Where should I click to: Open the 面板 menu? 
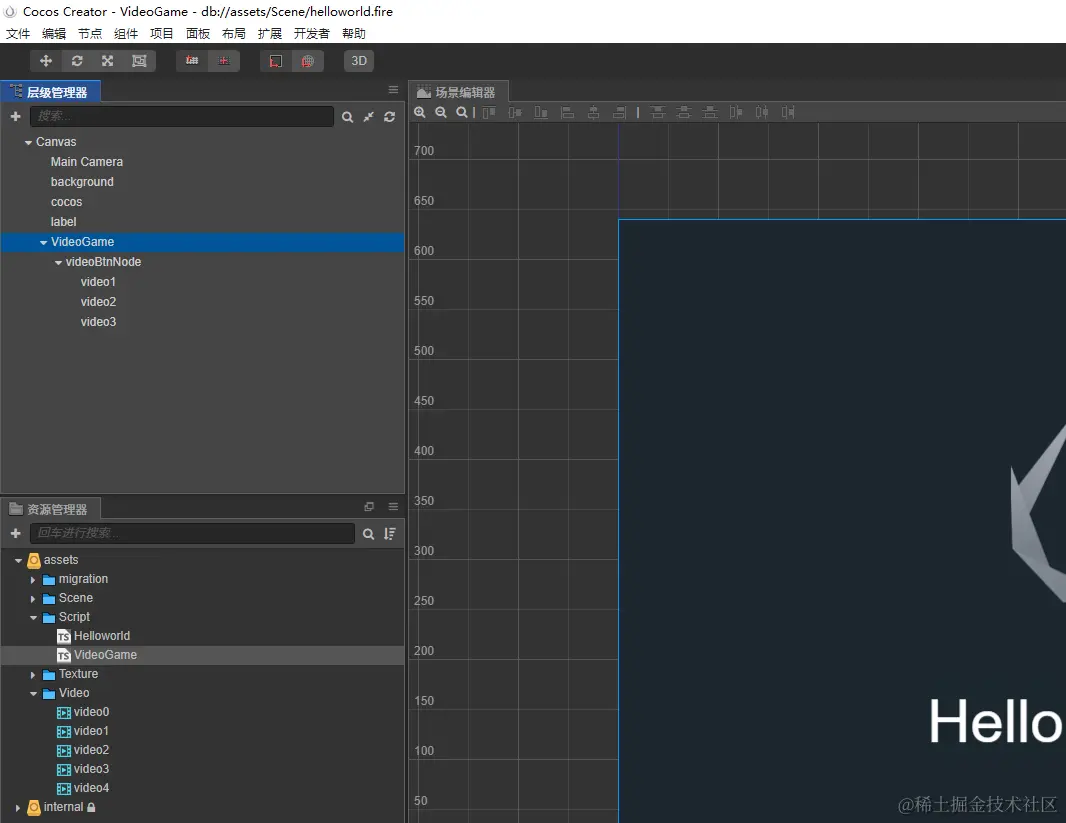[198, 33]
